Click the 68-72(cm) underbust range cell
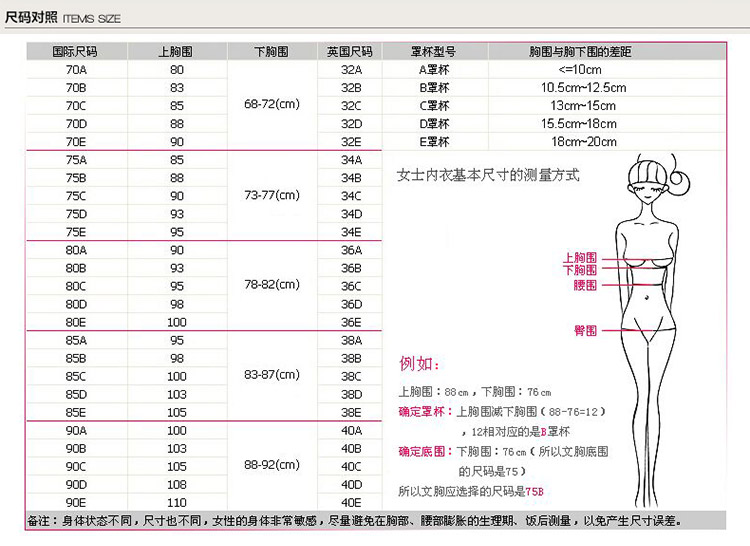 272,104
